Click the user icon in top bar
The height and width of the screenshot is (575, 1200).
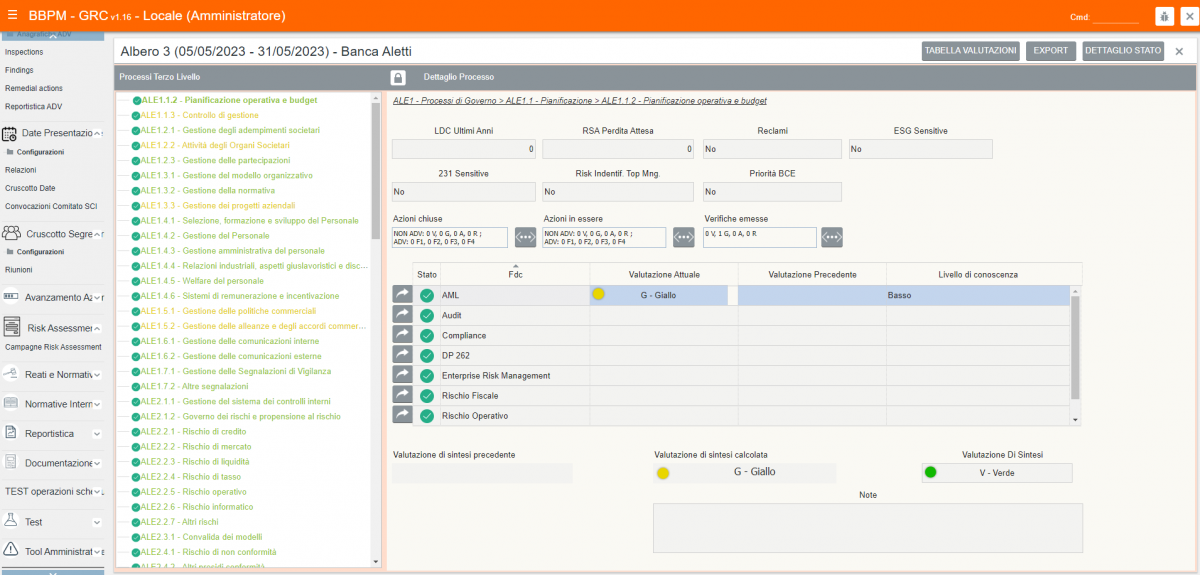(x=1164, y=16)
